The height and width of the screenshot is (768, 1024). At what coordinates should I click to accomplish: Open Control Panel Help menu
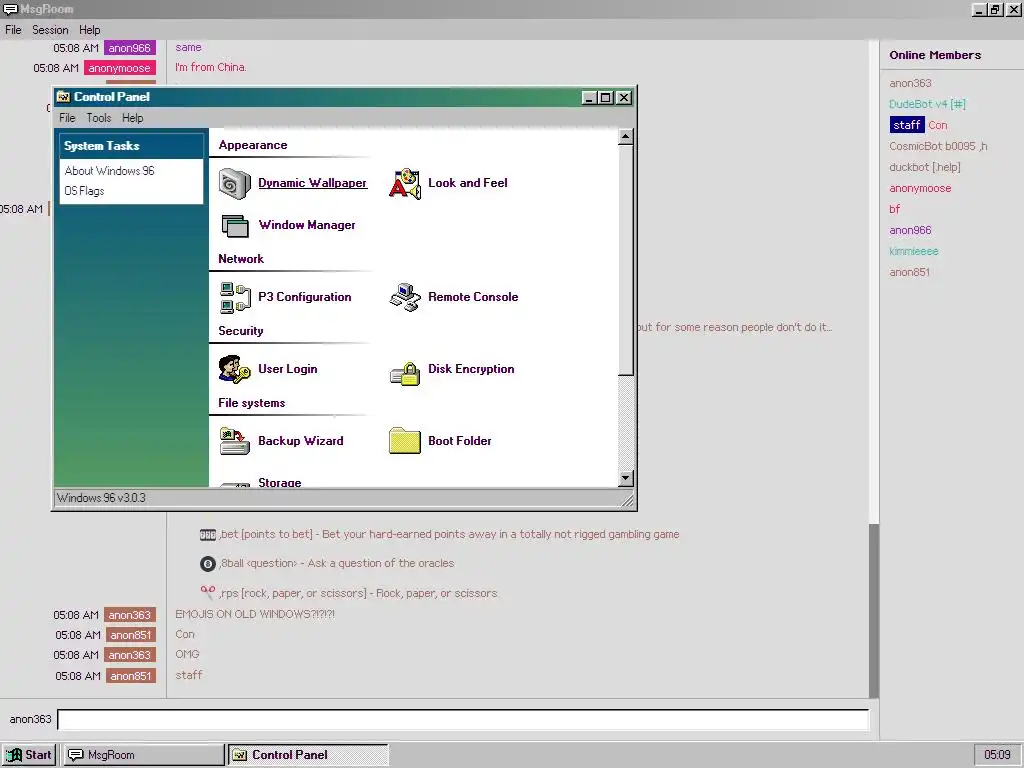tap(133, 118)
